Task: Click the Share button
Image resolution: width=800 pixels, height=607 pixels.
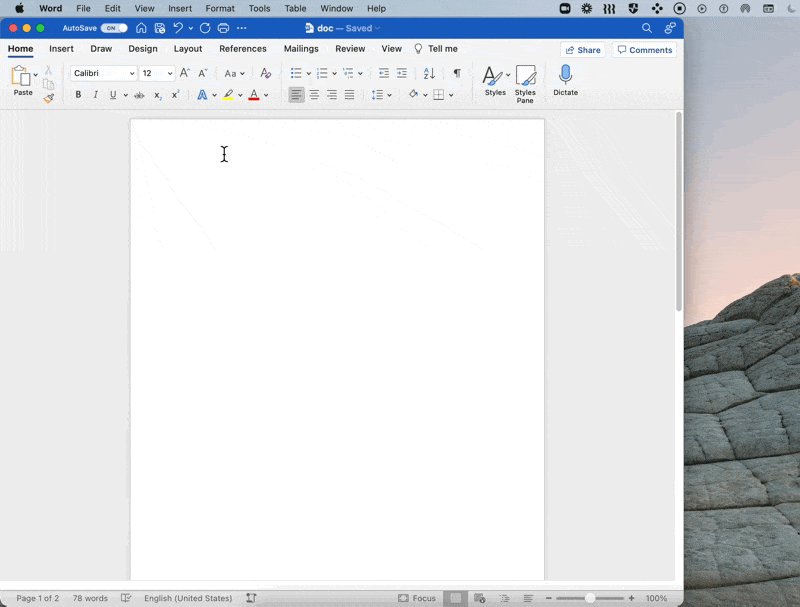Action: pyautogui.click(x=583, y=49)
